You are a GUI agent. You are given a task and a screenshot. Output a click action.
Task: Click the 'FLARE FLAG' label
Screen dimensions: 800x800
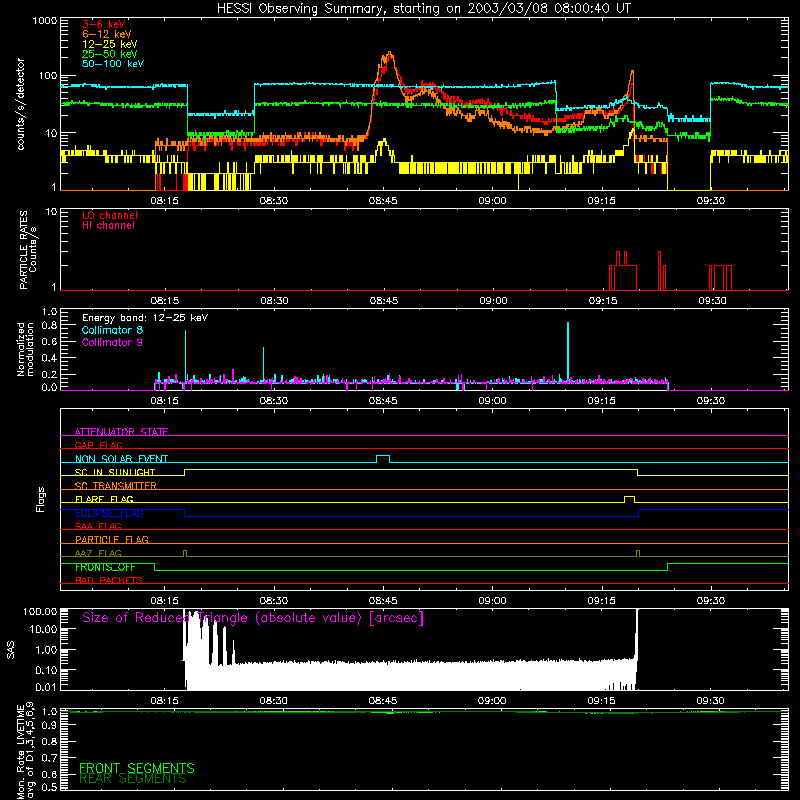click(104, 499)
